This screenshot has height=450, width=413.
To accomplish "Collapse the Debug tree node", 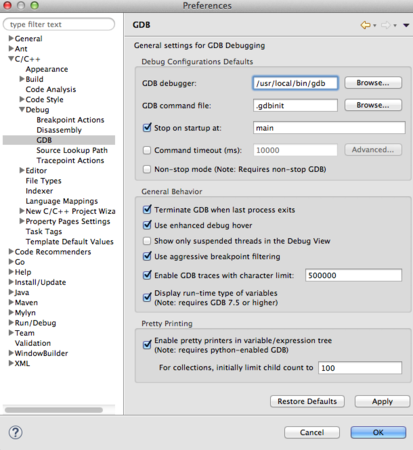I will tap(22, 109).
